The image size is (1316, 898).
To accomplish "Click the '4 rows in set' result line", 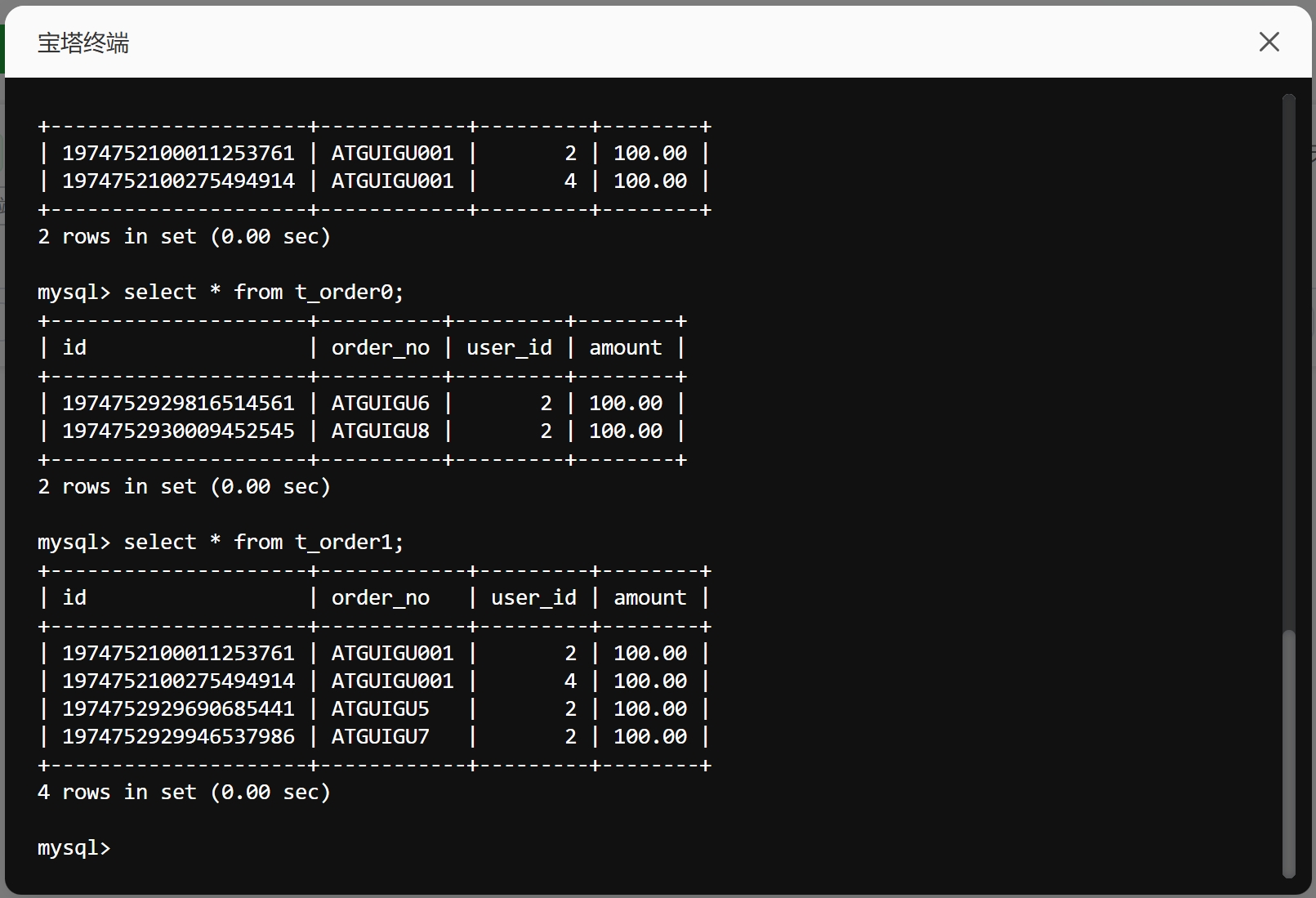I will pyautogui.click(x=184, y=793).
